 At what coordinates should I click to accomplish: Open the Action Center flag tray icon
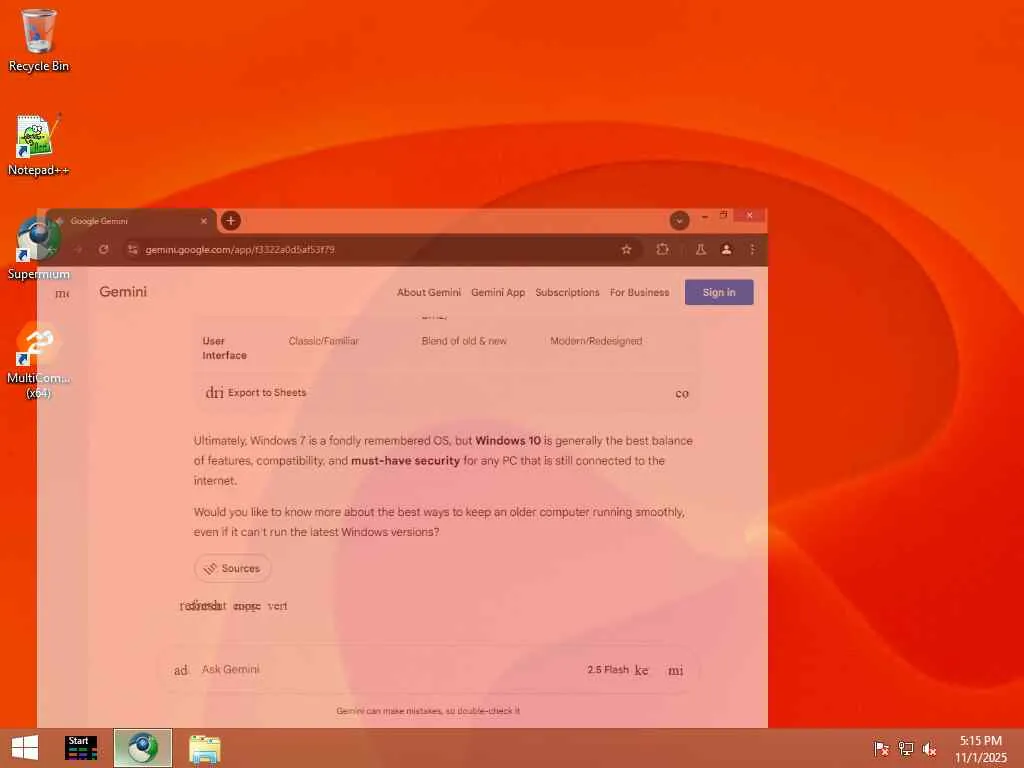(881, 748)
